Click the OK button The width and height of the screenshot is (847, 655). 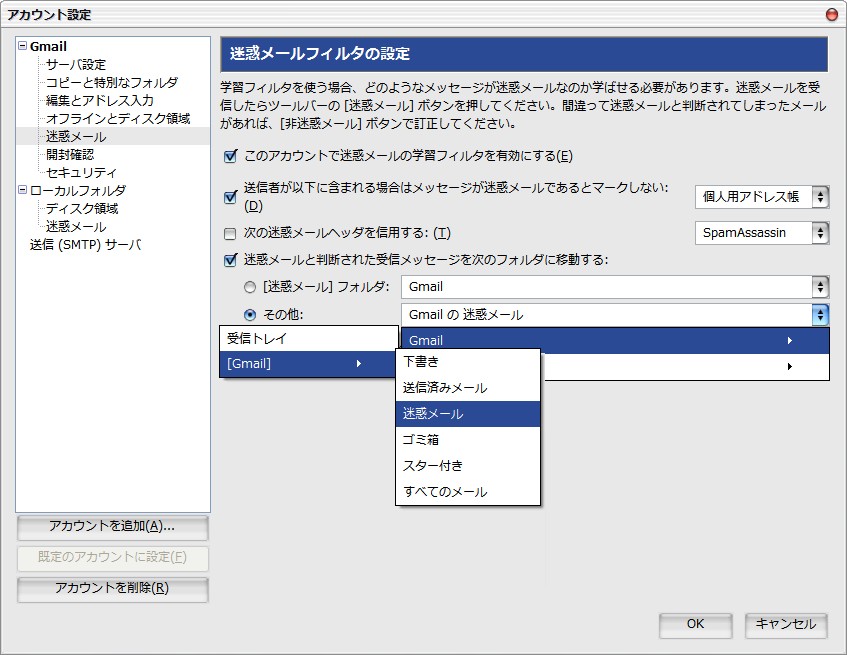pos(695,625)
